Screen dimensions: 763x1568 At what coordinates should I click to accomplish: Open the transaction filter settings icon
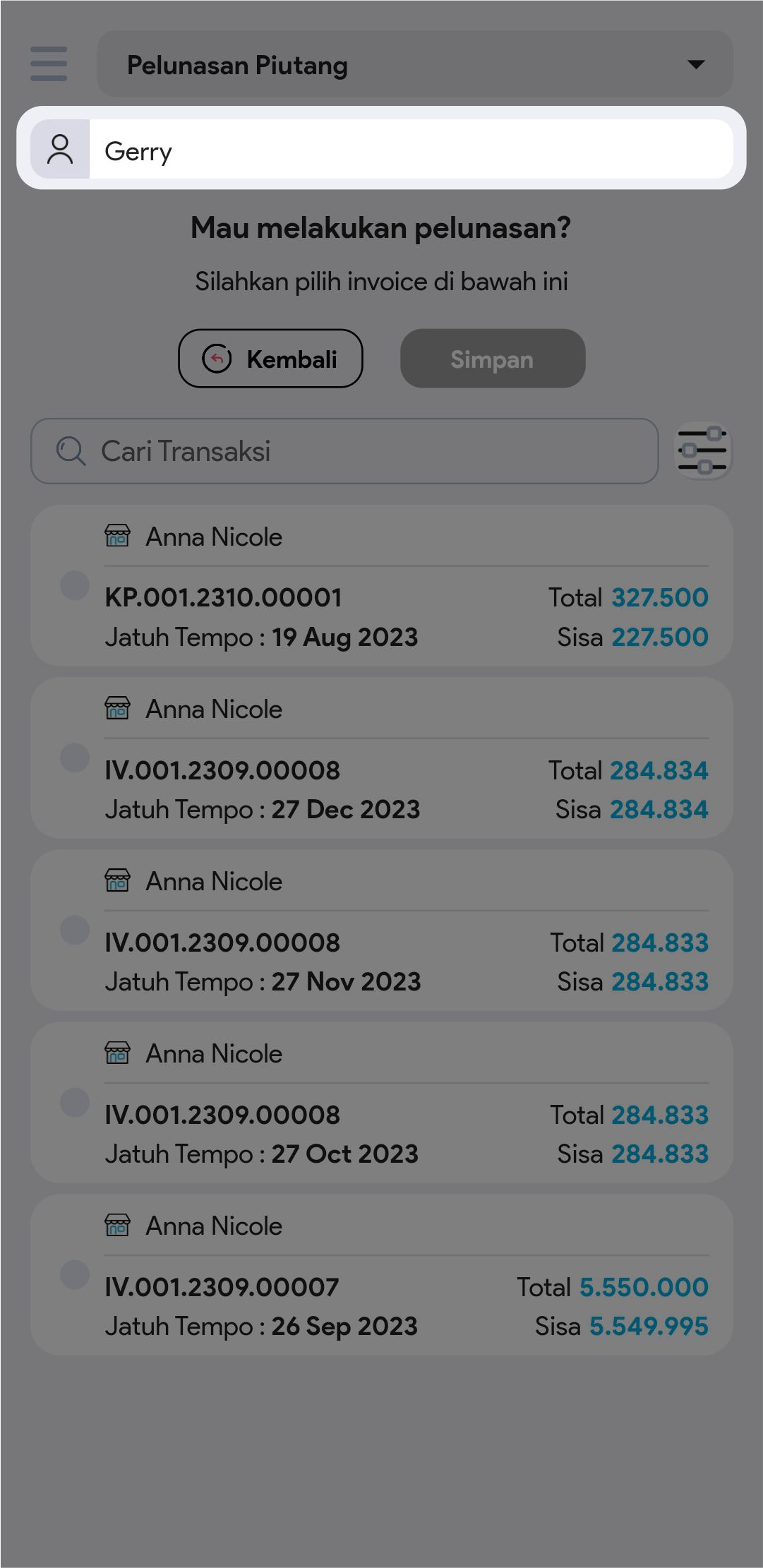point(702,450)
